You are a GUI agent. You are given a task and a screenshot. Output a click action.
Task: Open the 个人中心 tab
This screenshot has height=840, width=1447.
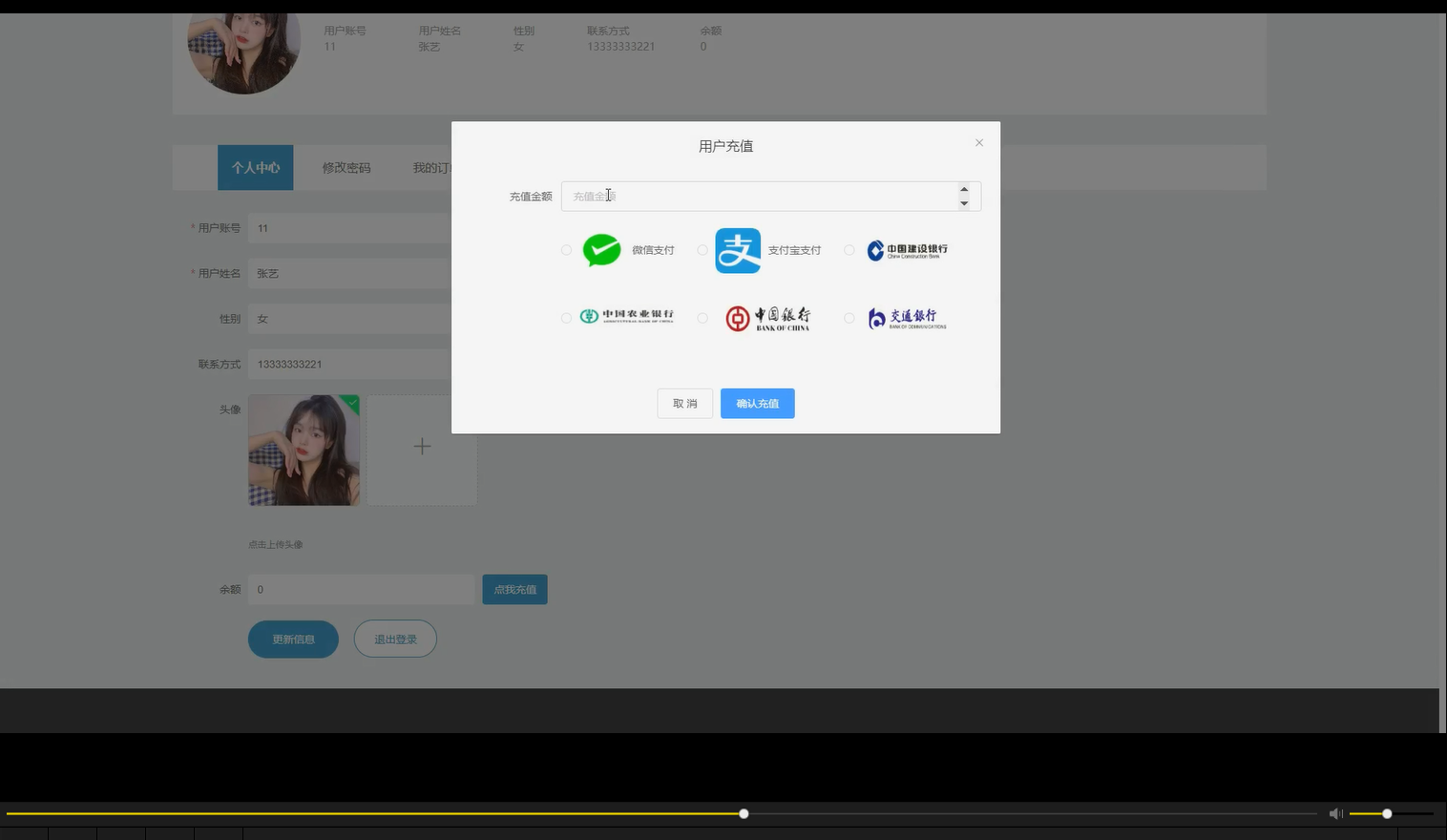[x=256, y=168]
